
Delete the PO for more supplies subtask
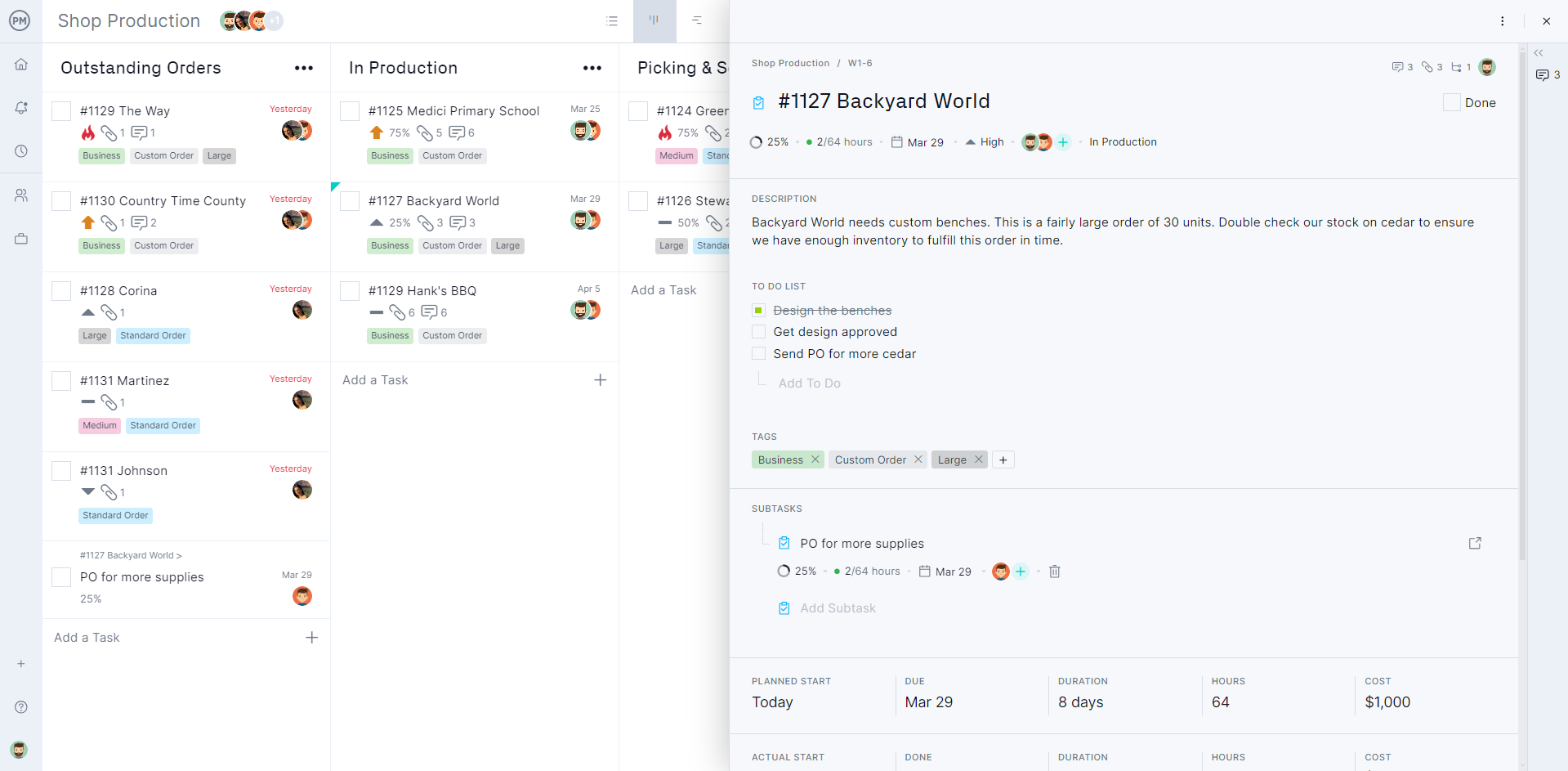click(1055, 572)
